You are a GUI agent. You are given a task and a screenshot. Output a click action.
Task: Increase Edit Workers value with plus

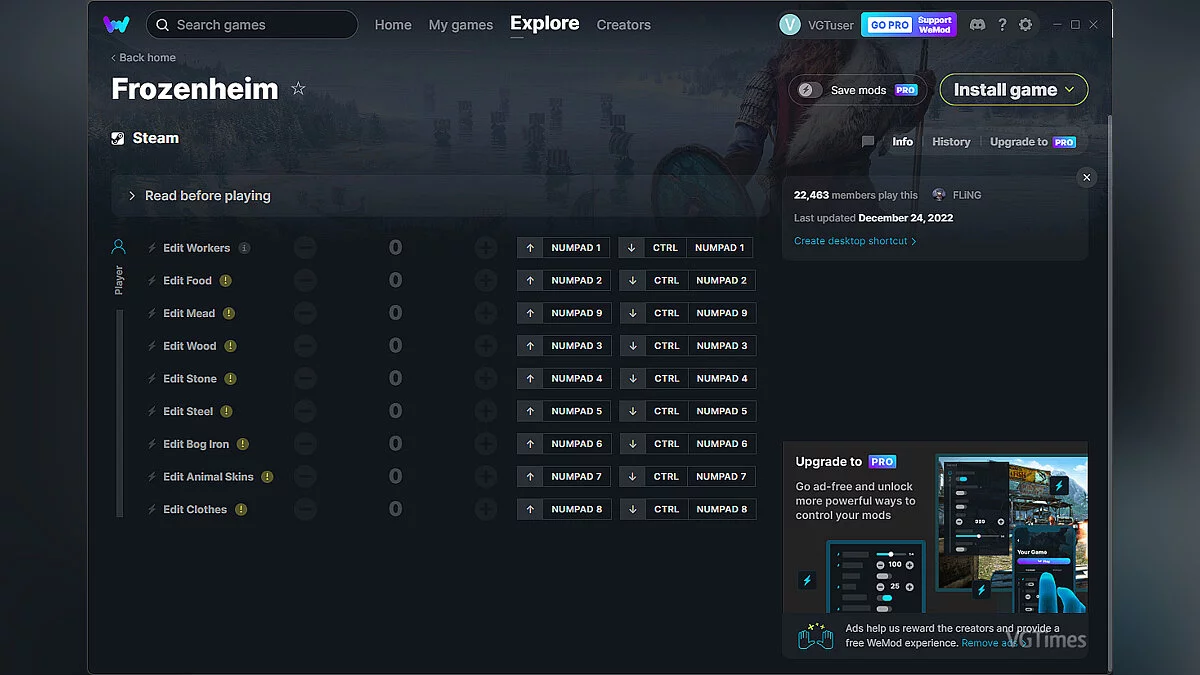click(486, 248)
